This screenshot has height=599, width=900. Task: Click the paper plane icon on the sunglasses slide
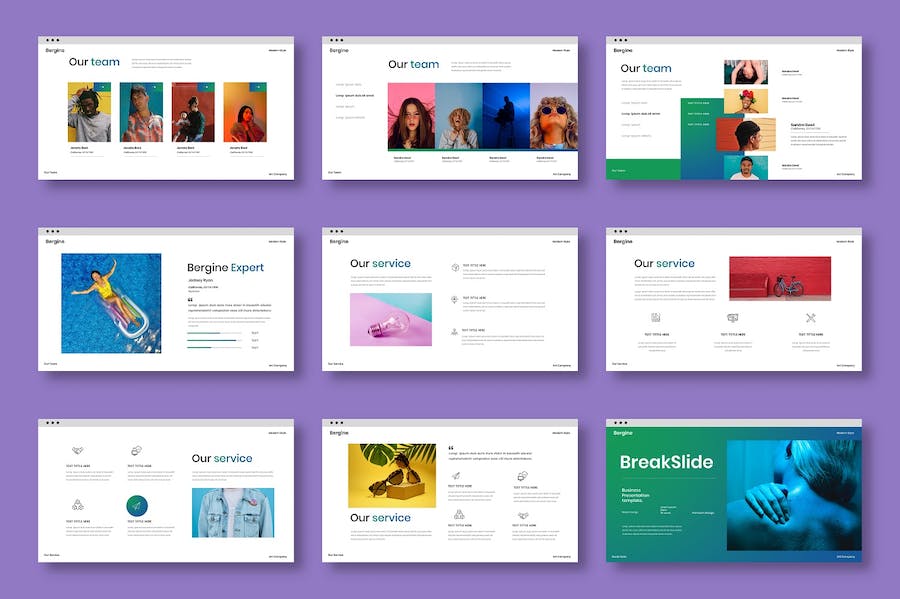[x=456, y=476]
